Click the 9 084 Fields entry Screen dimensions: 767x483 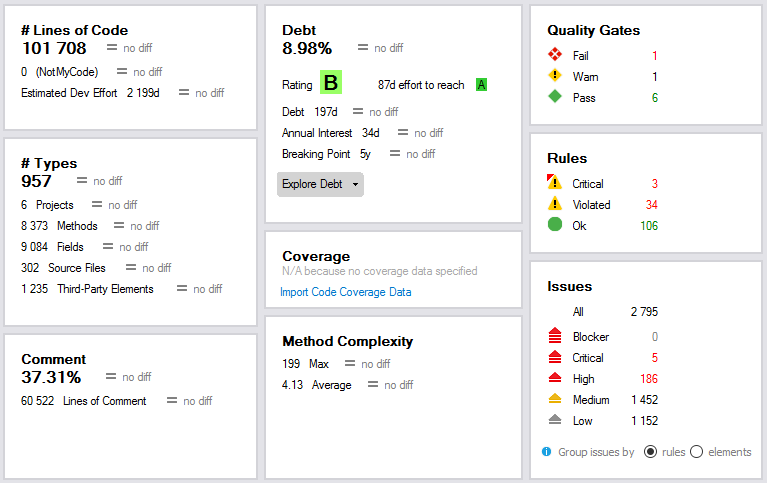52,247
